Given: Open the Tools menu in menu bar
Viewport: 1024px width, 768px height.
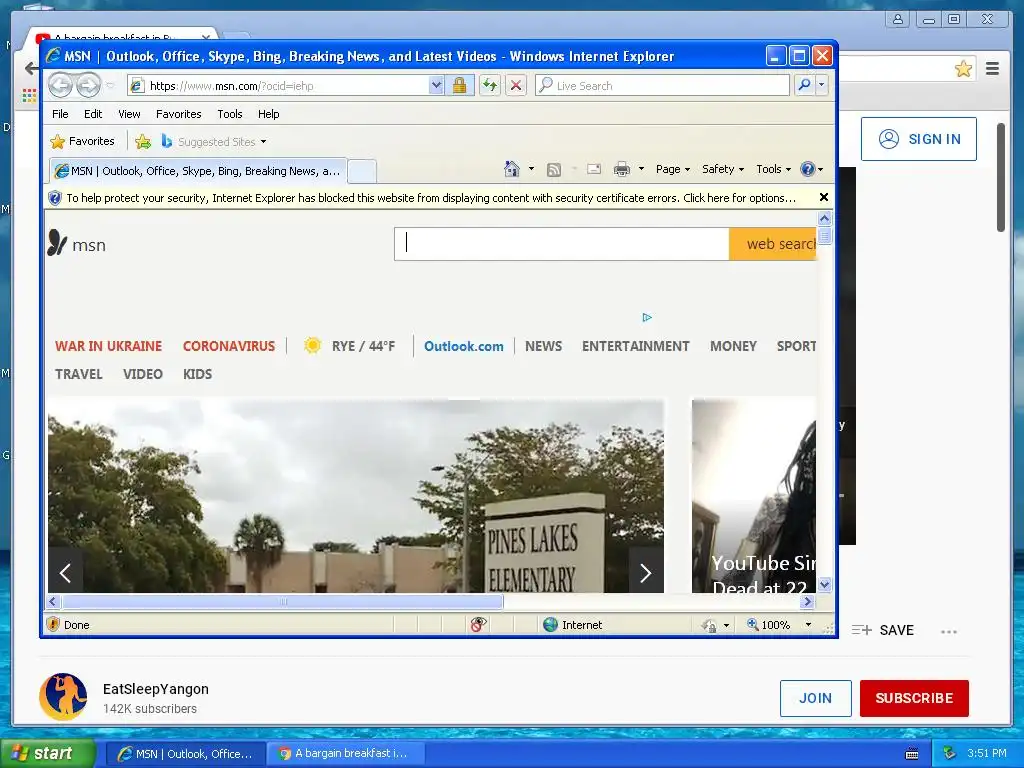Looking at the screenshot, I should pos(230,114).
